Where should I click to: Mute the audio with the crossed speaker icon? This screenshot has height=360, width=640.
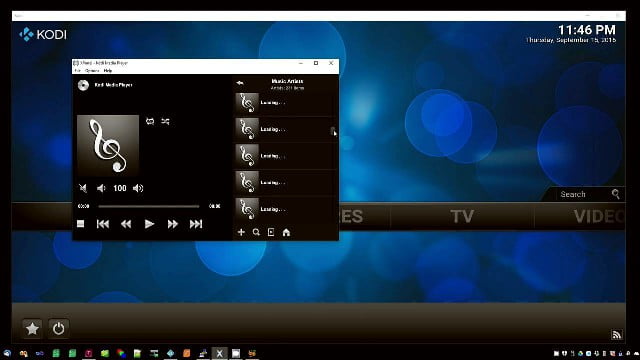82,188
